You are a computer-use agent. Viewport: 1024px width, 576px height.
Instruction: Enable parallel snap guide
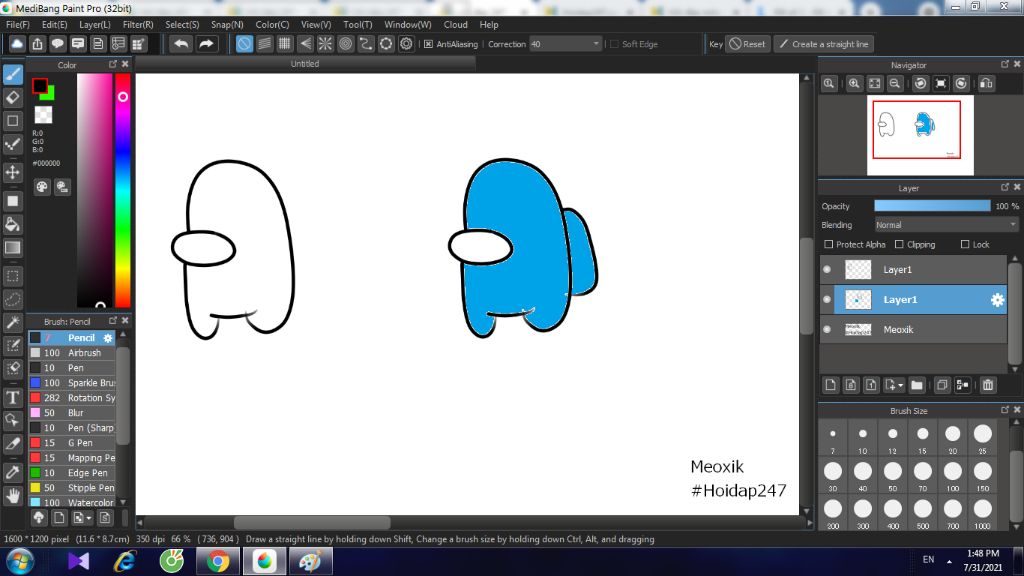tap(264, 44)
